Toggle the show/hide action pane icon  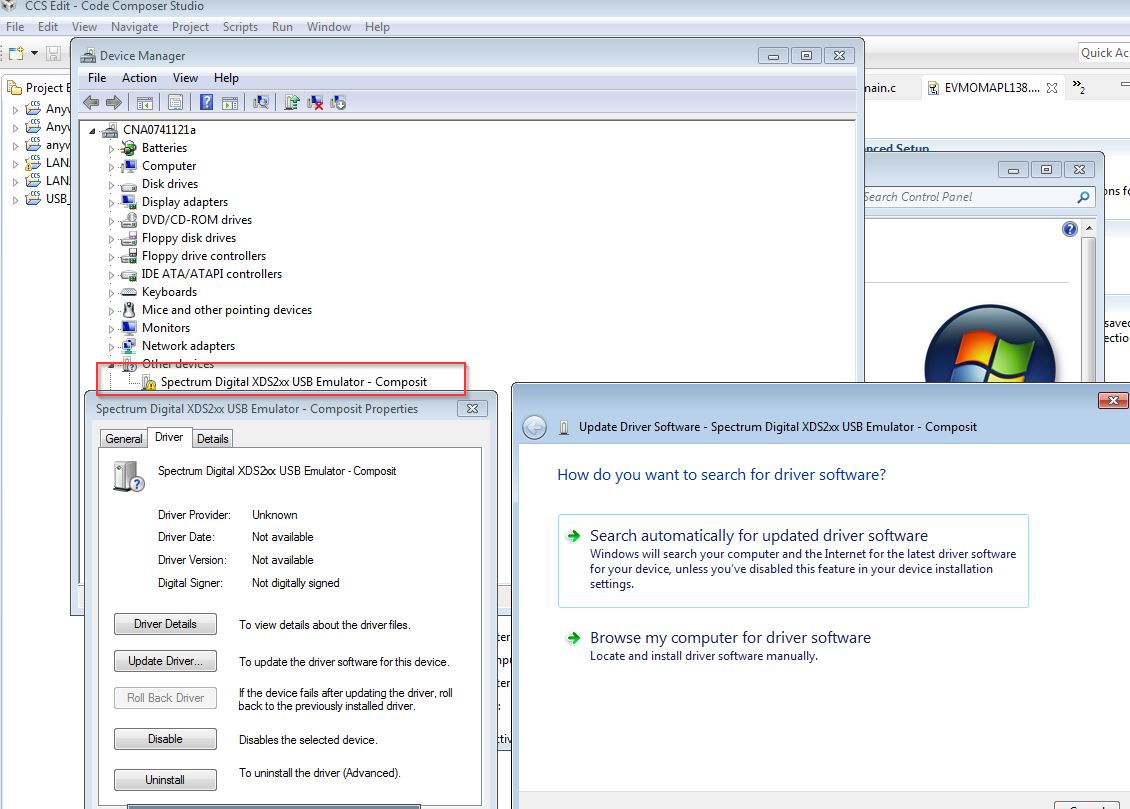coord(230,102)
